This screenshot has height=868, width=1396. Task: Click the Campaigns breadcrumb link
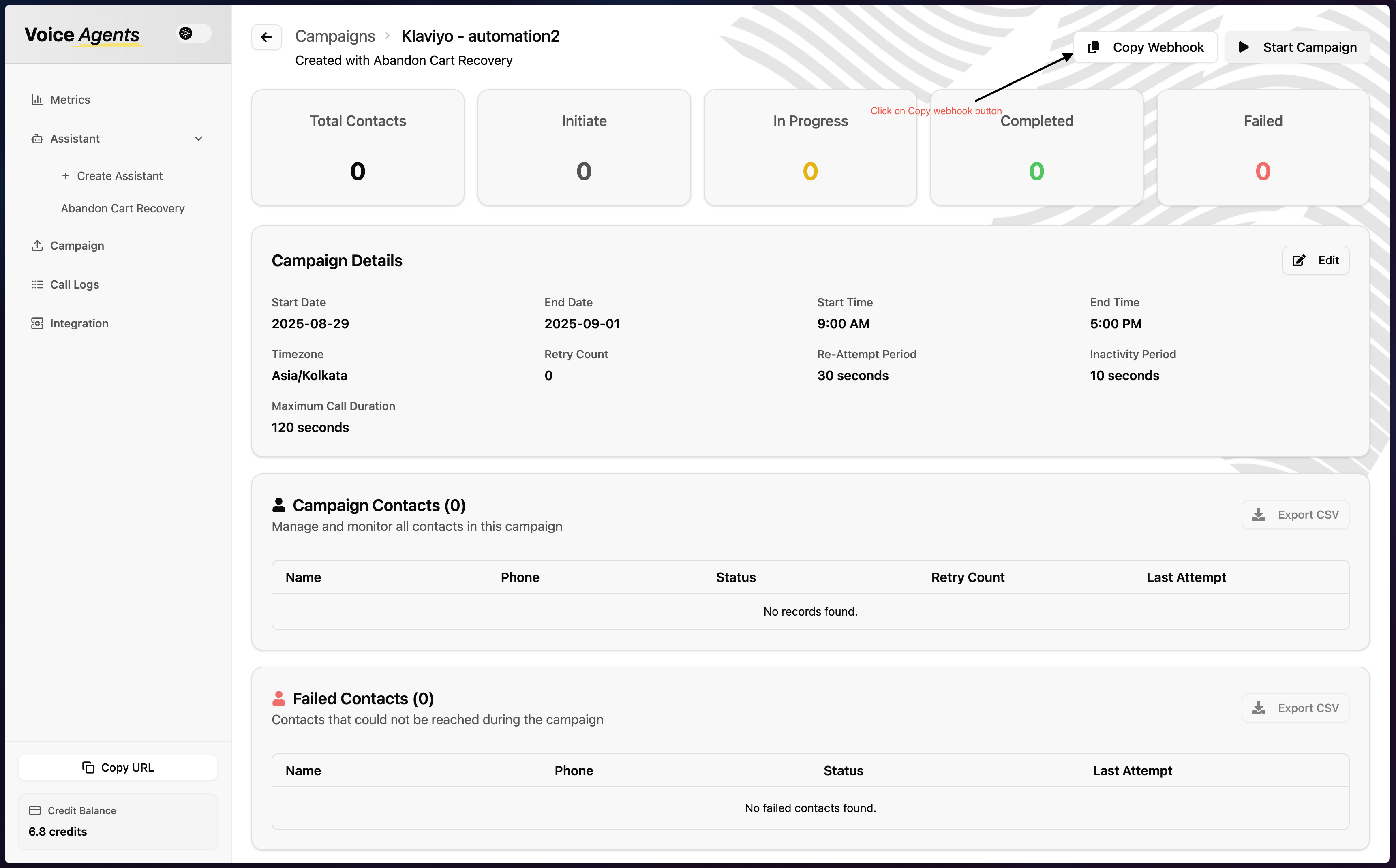point(335,36)
